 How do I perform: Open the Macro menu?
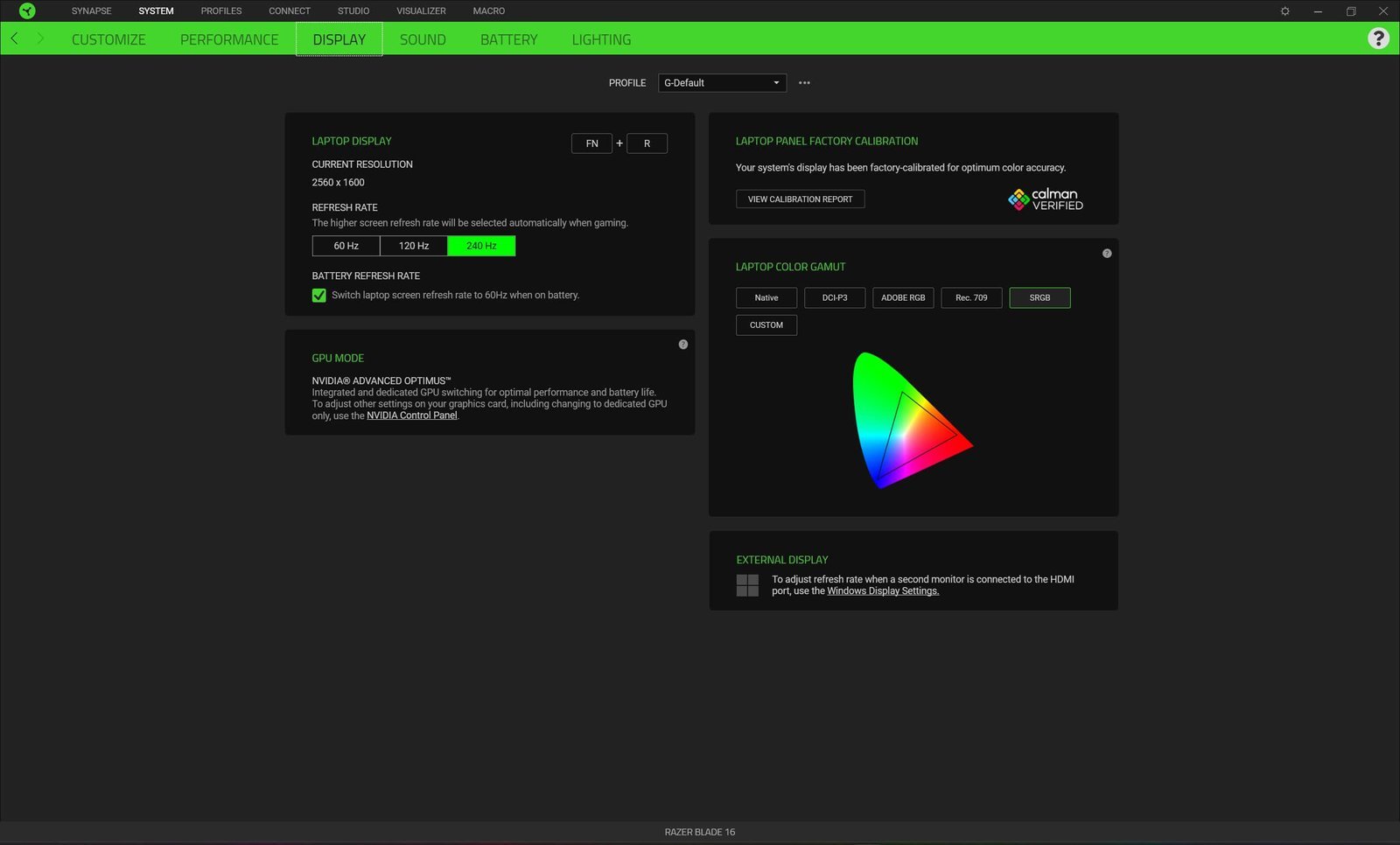point(488,11)
